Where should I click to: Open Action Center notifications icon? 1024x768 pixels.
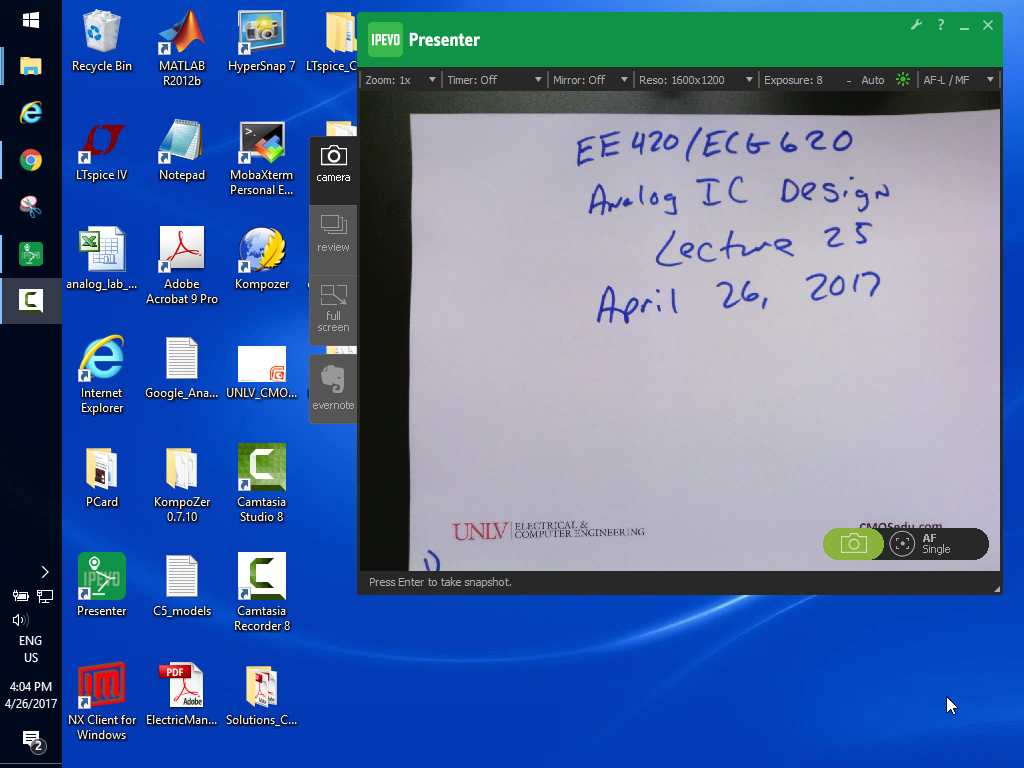pyautogui.click(x=31, y=741)
